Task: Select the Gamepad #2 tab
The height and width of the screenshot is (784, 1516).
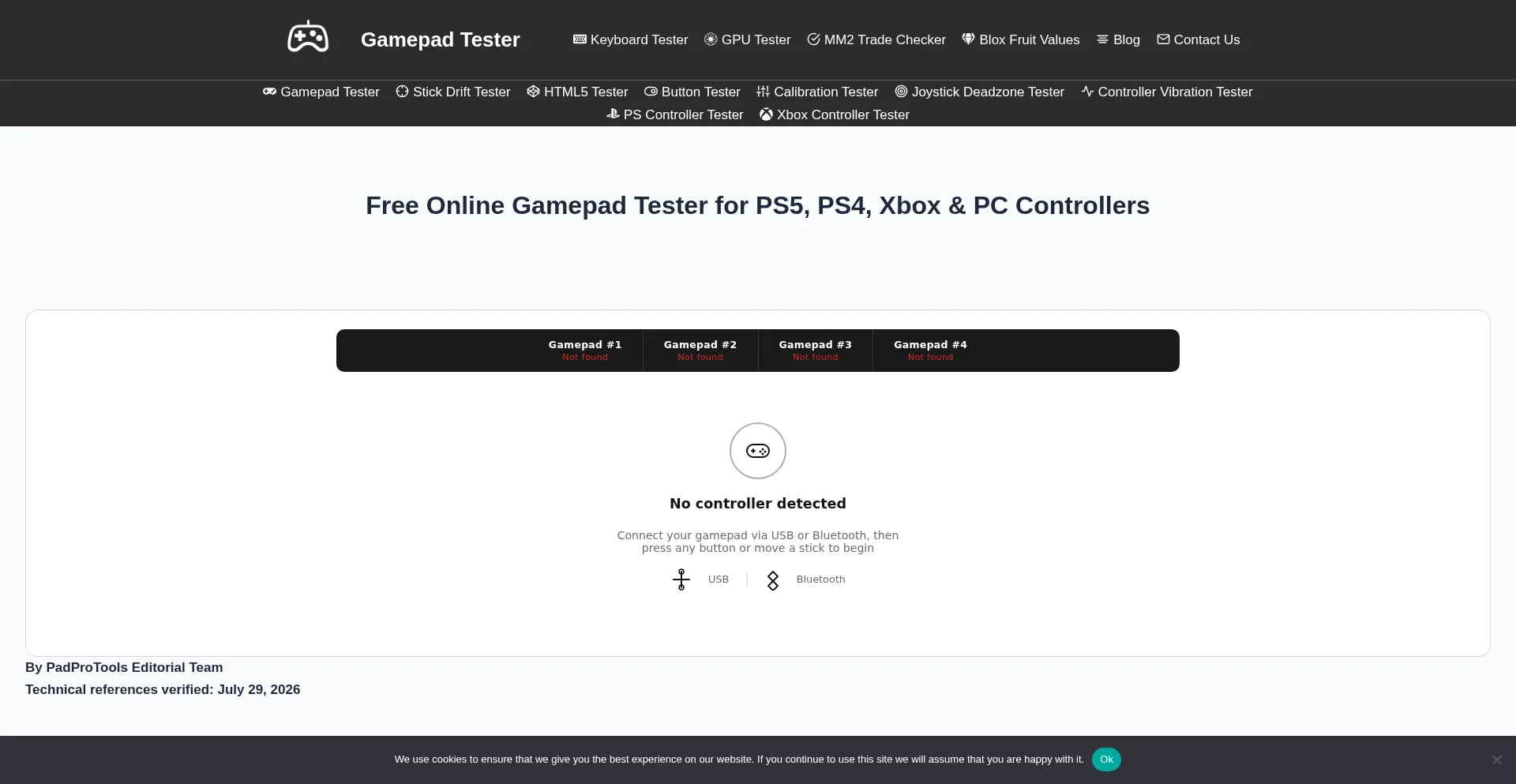Action: tap(700, 351)
